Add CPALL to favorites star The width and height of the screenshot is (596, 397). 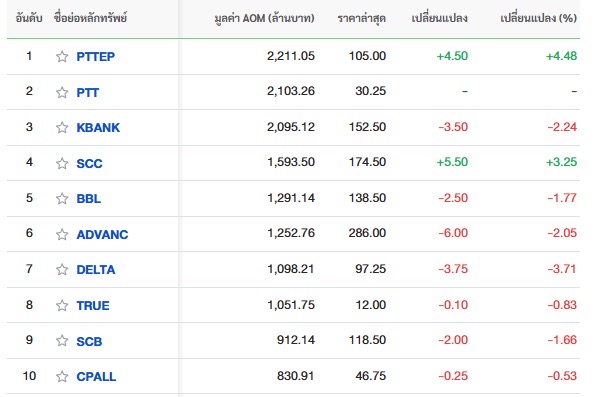62,376
